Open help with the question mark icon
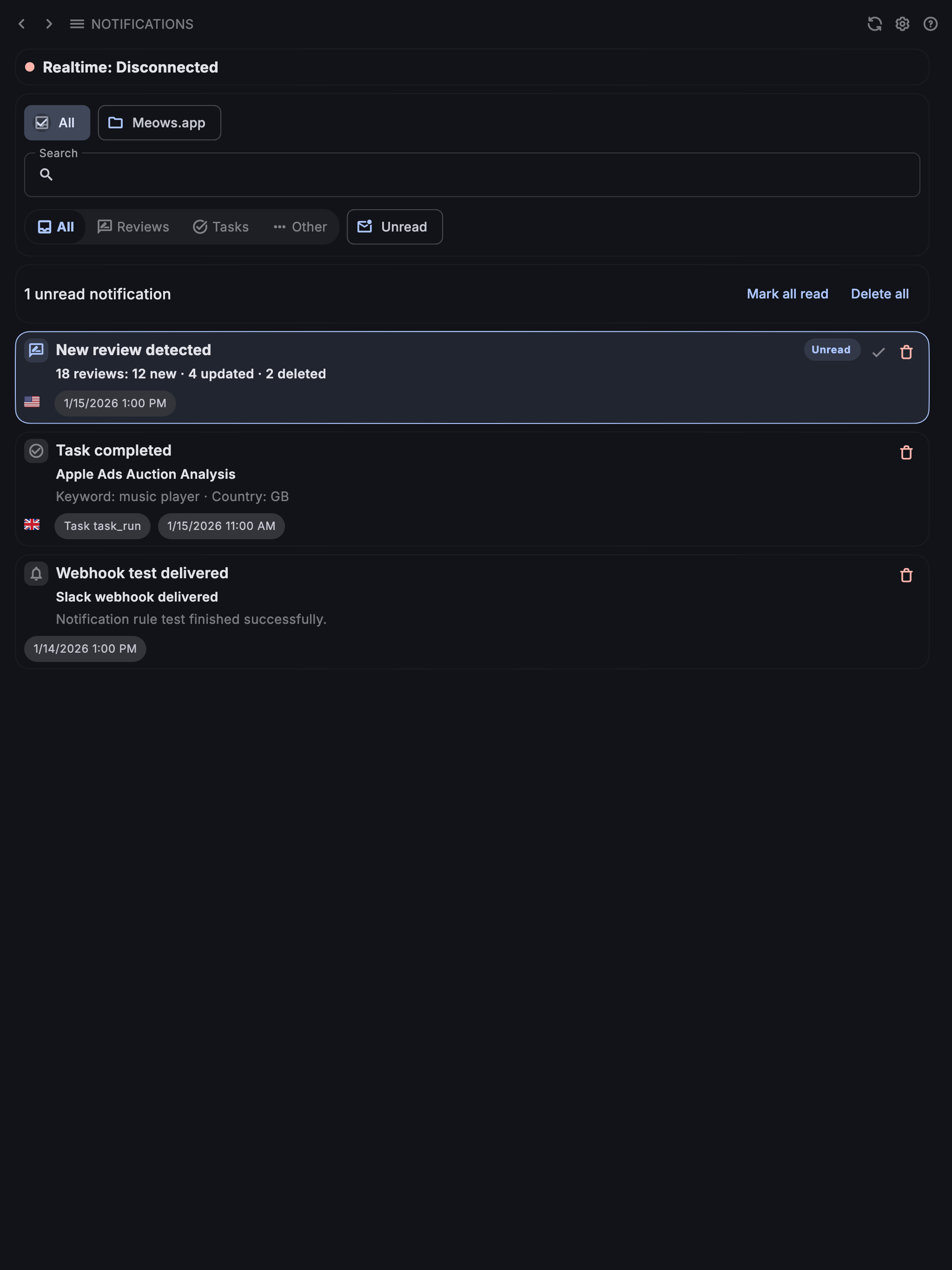 point(930,24)
